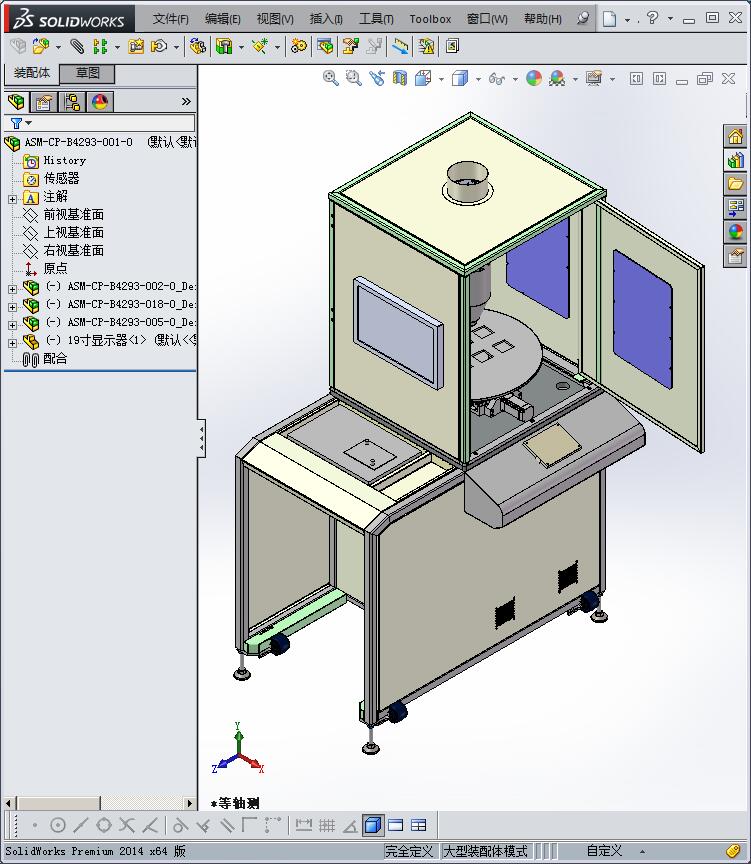The image size is (751, 864).
Task: Click the Interference Detection icon
Action: pos(401,46)
